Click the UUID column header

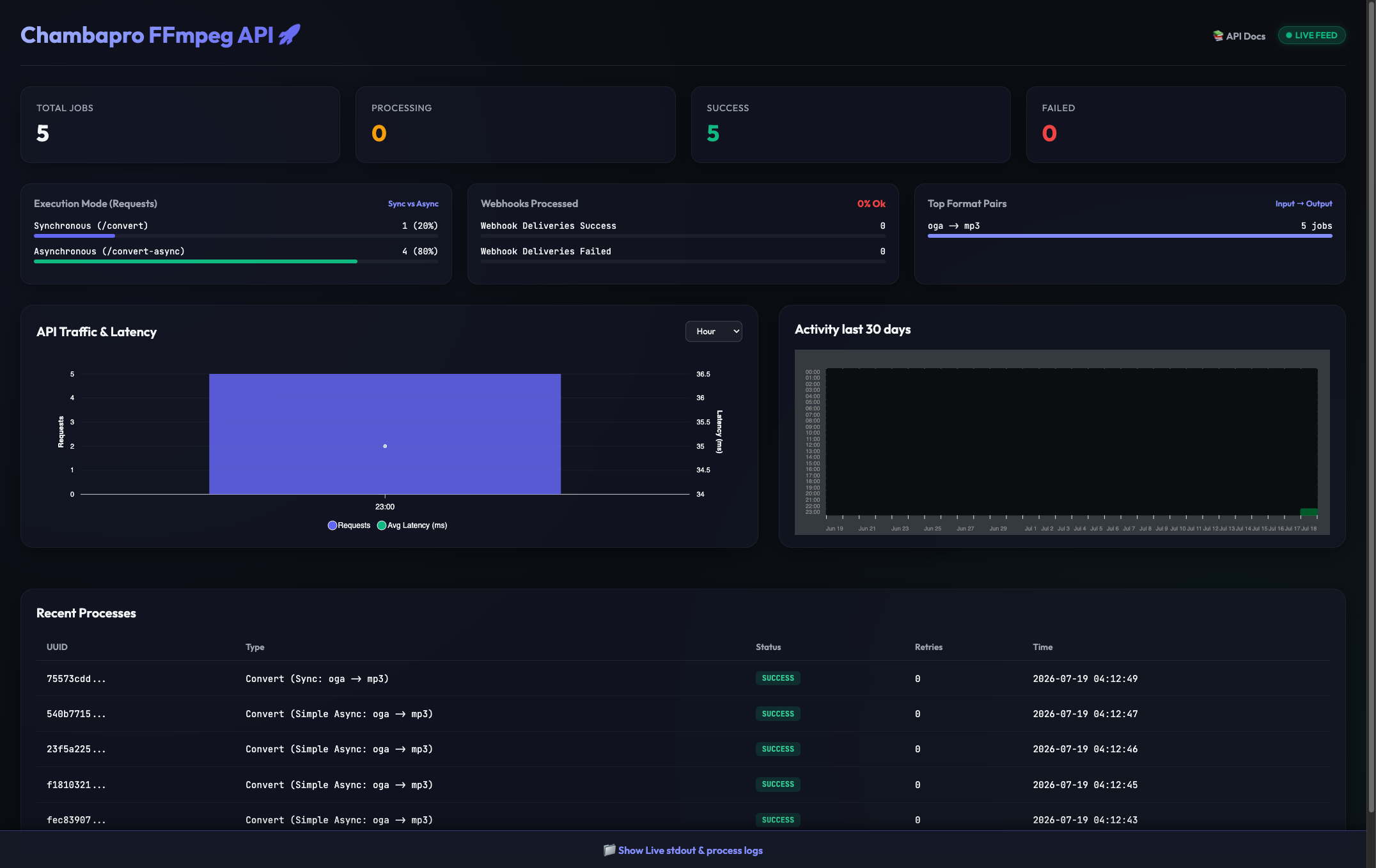point(57,647)
